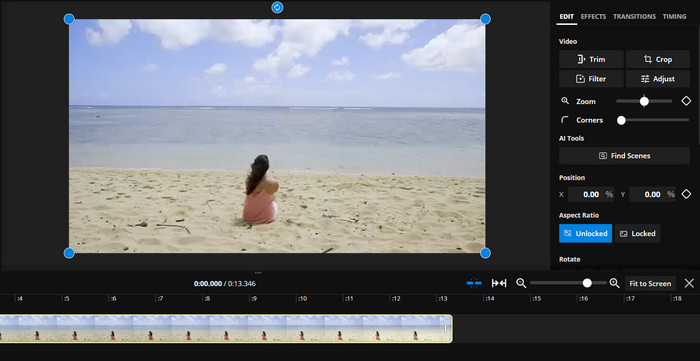This screenshot has height=361, width=700.
Task: Set aspect ratio to Unlocked
Action: pos(585,233)
